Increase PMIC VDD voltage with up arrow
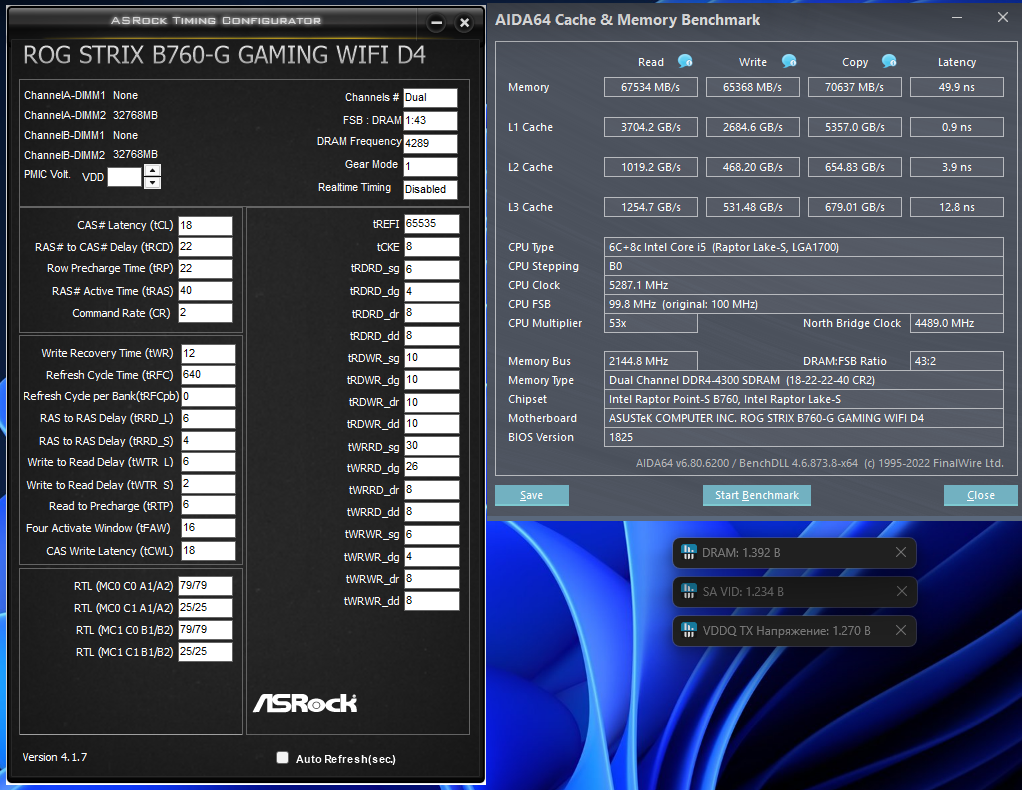Screen dimensions: 1022x790 point(152,170)
